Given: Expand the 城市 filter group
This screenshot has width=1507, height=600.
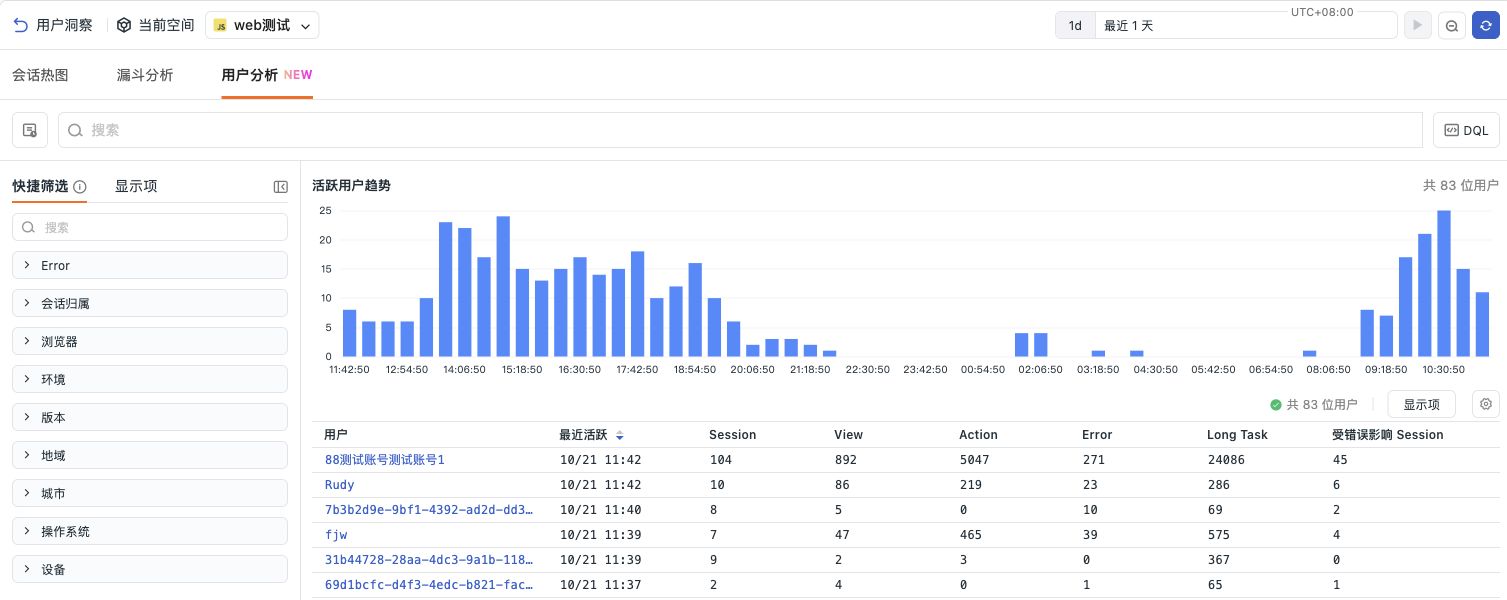Looking at the screenshot, I should (150, 493).
